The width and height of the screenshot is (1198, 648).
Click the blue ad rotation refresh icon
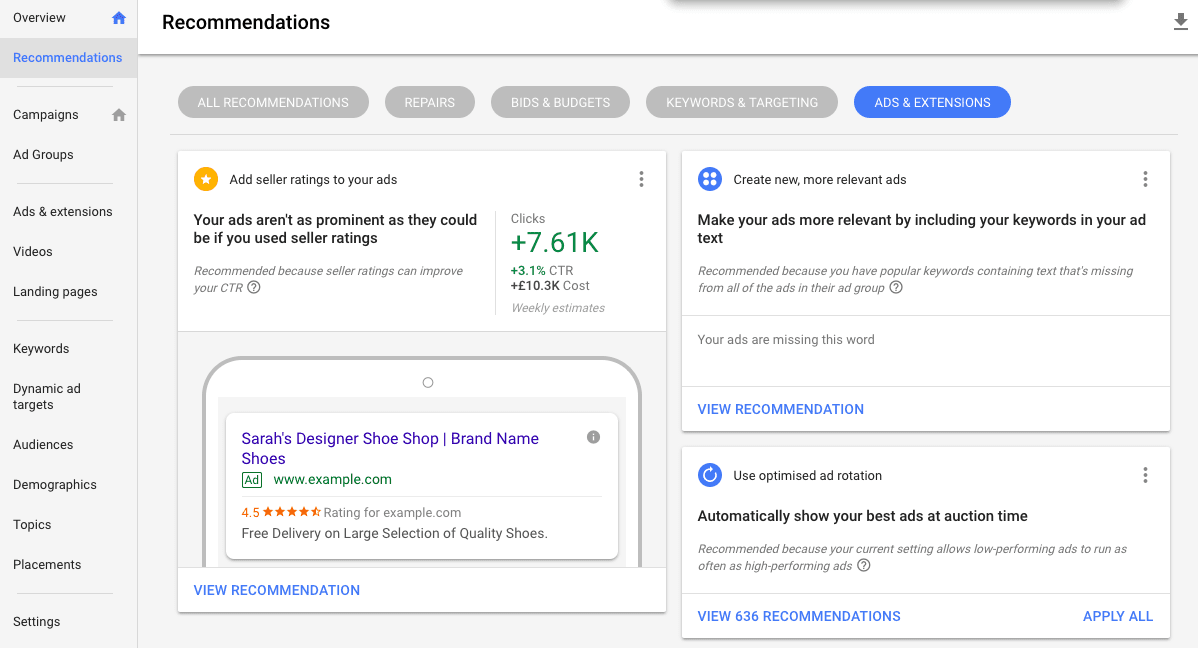tap(710, 475)
